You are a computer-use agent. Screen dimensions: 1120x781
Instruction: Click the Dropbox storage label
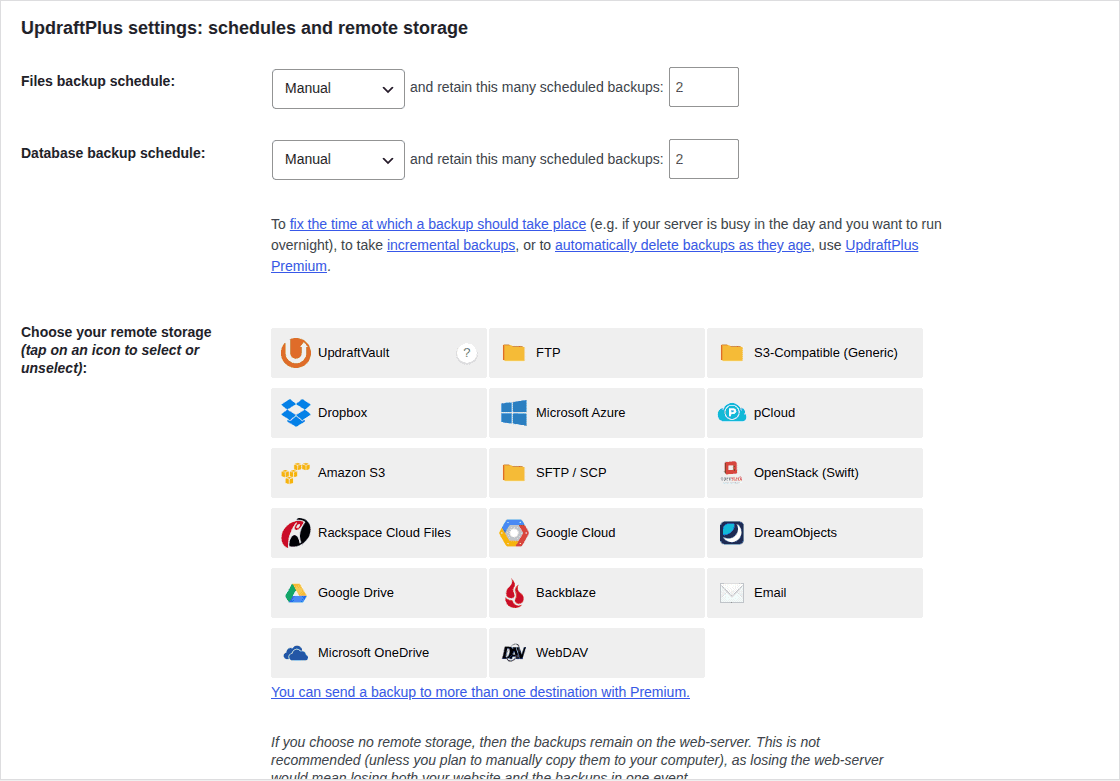coord(342,412)
